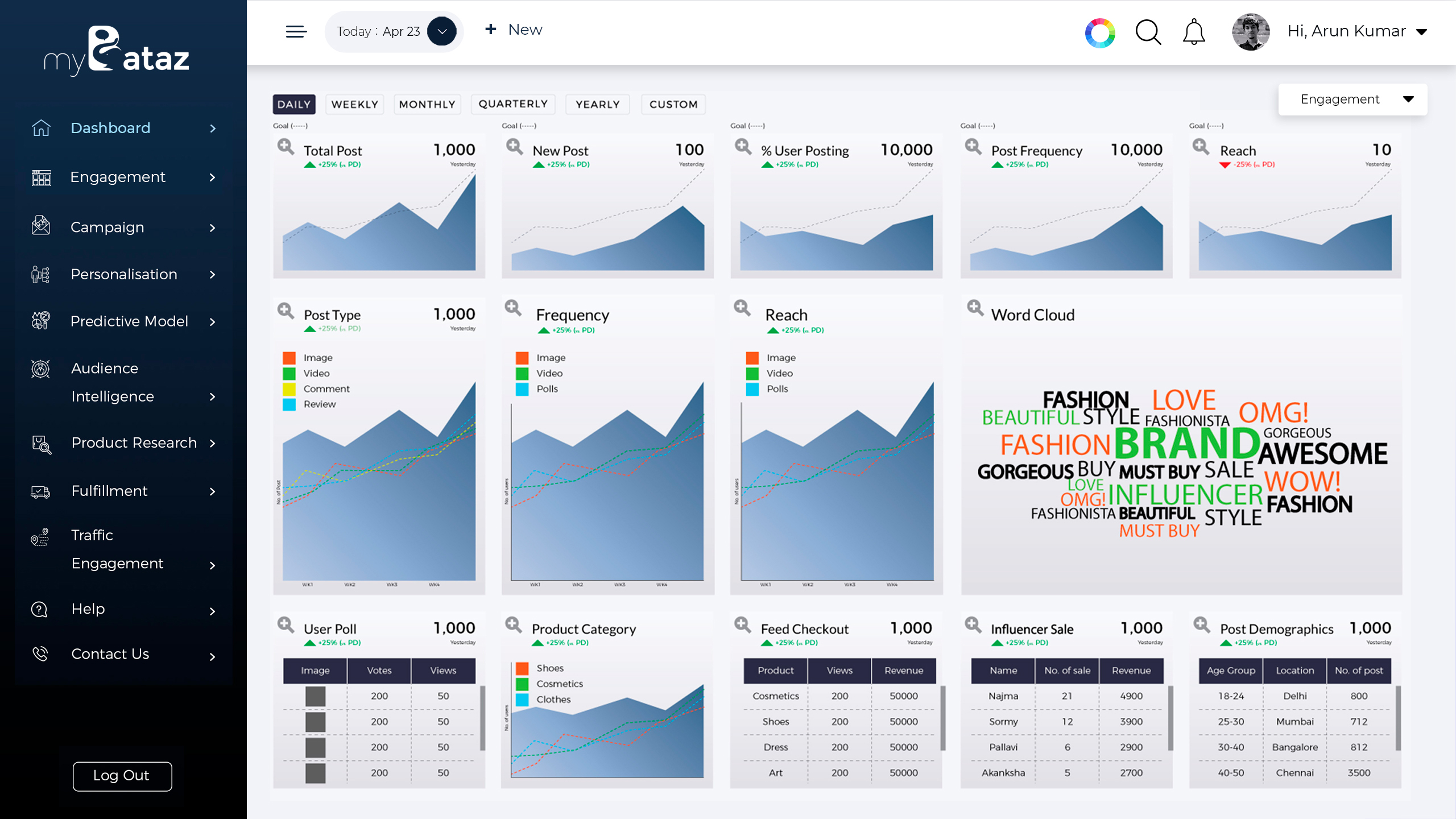The width and height of the screenshot is (1456, 819).
Task: Expand the Arun Kumar user menu
Action: pos(1421,32)
